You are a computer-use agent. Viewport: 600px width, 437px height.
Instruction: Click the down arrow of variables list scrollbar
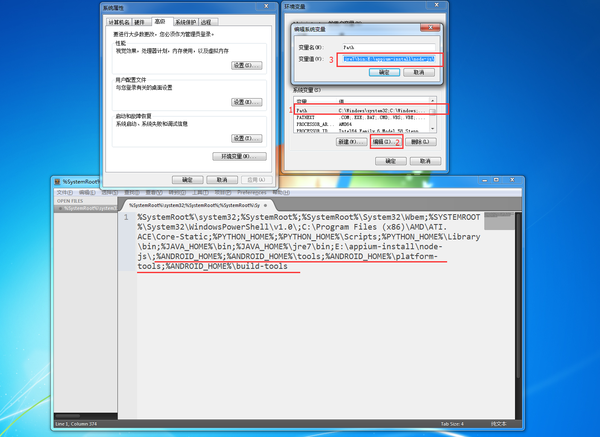pos(432,129)
